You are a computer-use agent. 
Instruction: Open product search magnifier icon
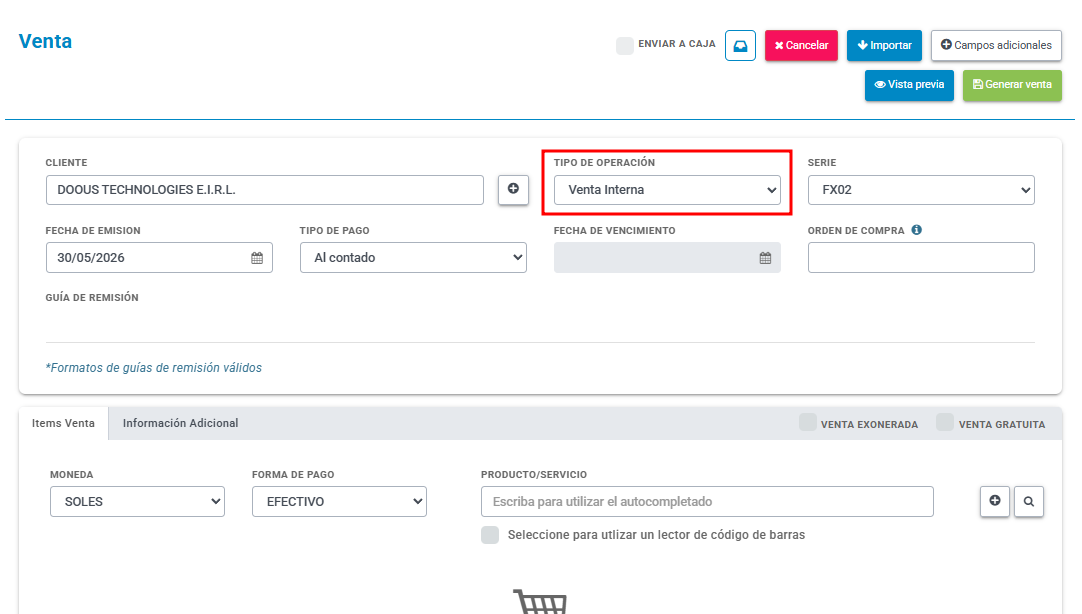pos(1028,501)
